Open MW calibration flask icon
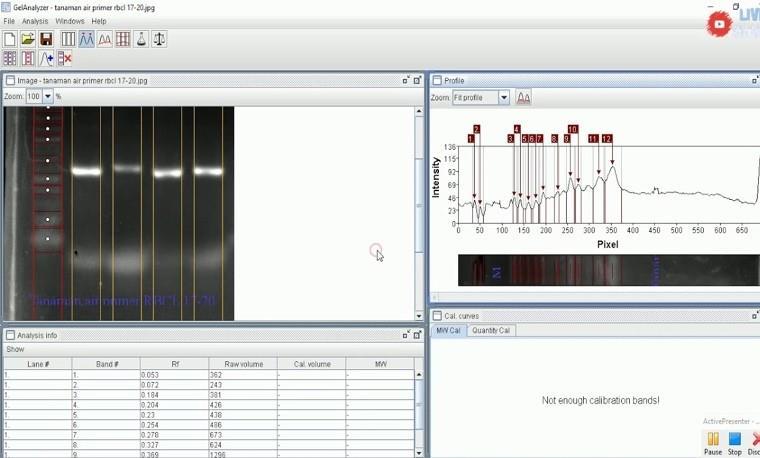The image size is (760, 458). tap(141, 39)
